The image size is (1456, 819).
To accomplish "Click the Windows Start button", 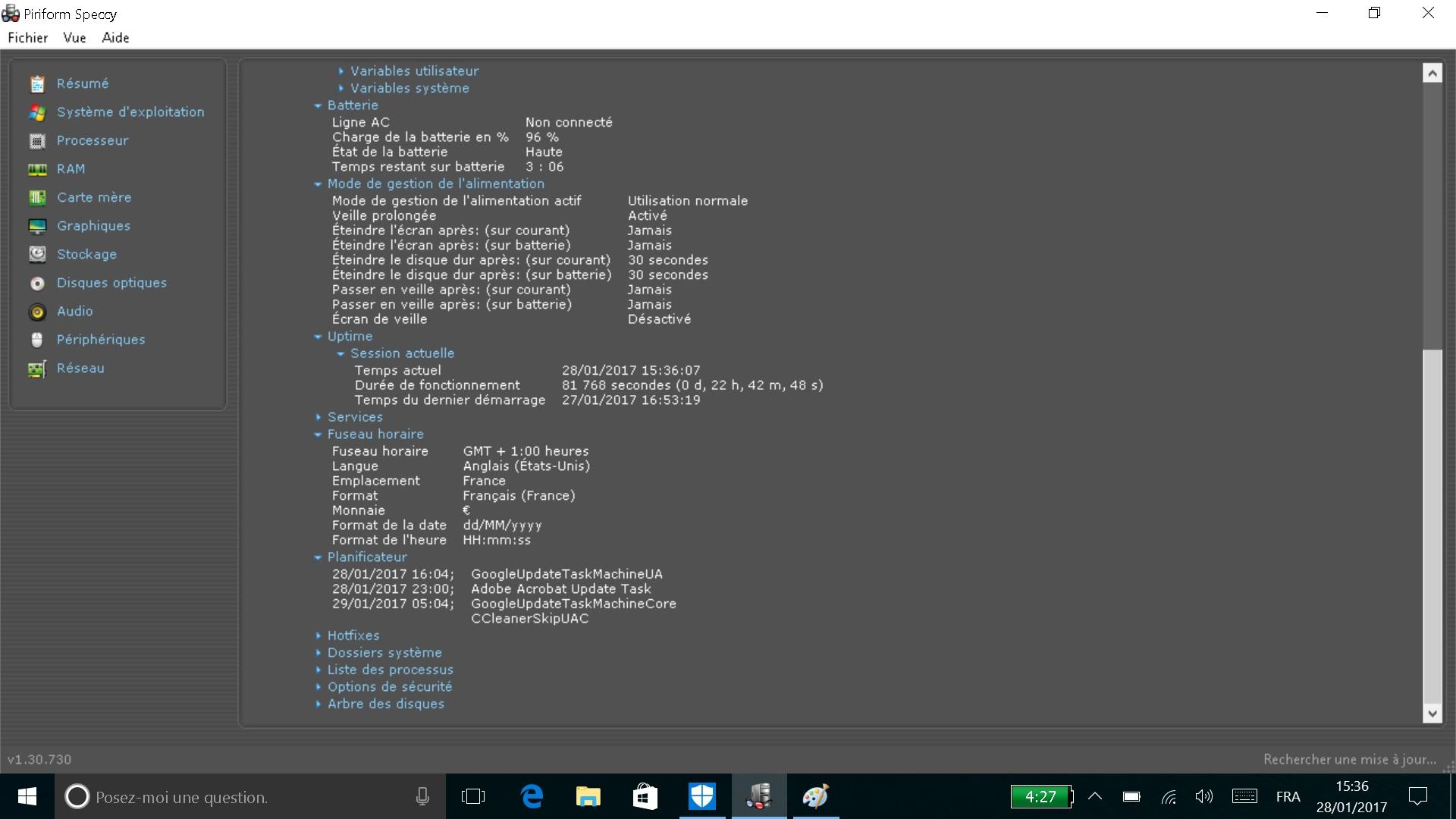I will pyautogui.click(x=27, y=796).
